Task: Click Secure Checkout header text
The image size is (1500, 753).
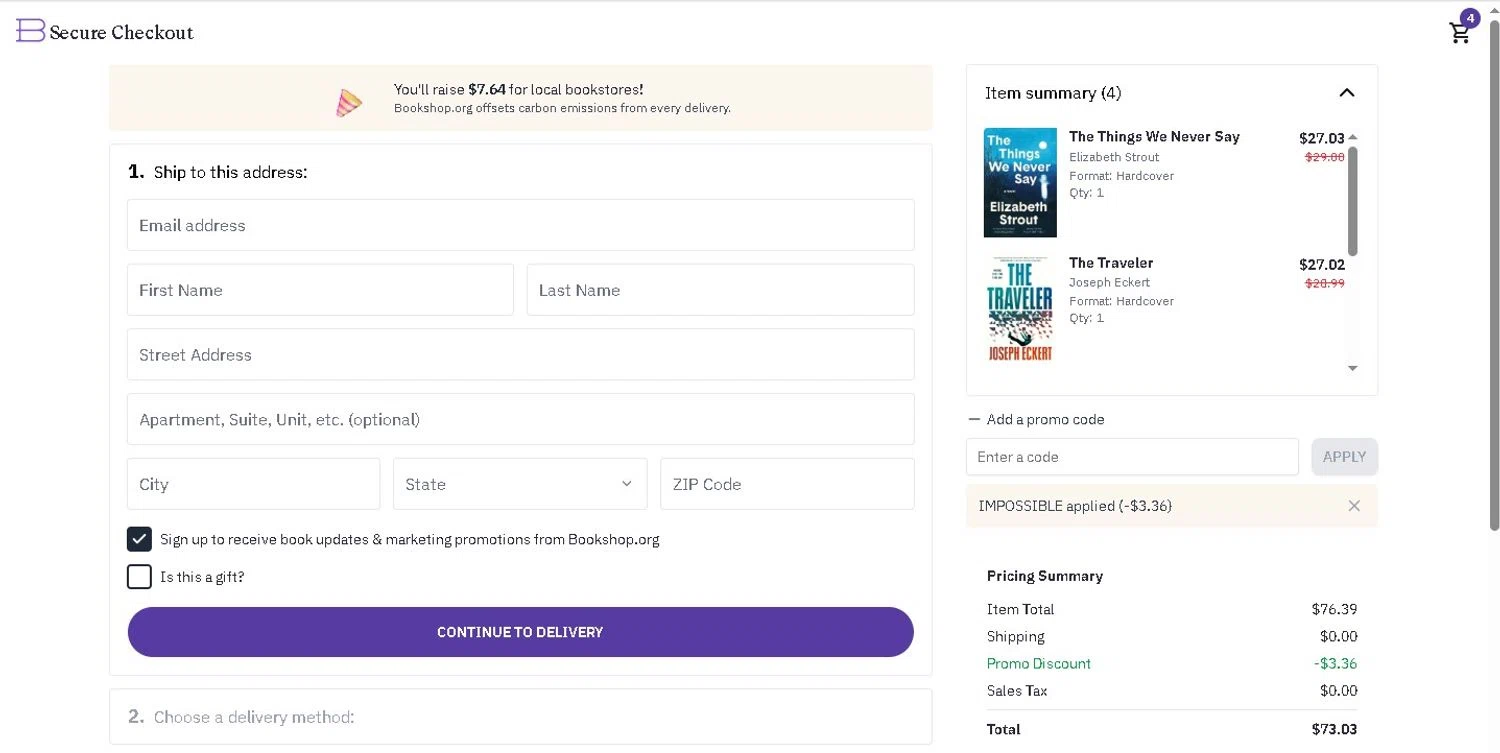Action: 121,32
